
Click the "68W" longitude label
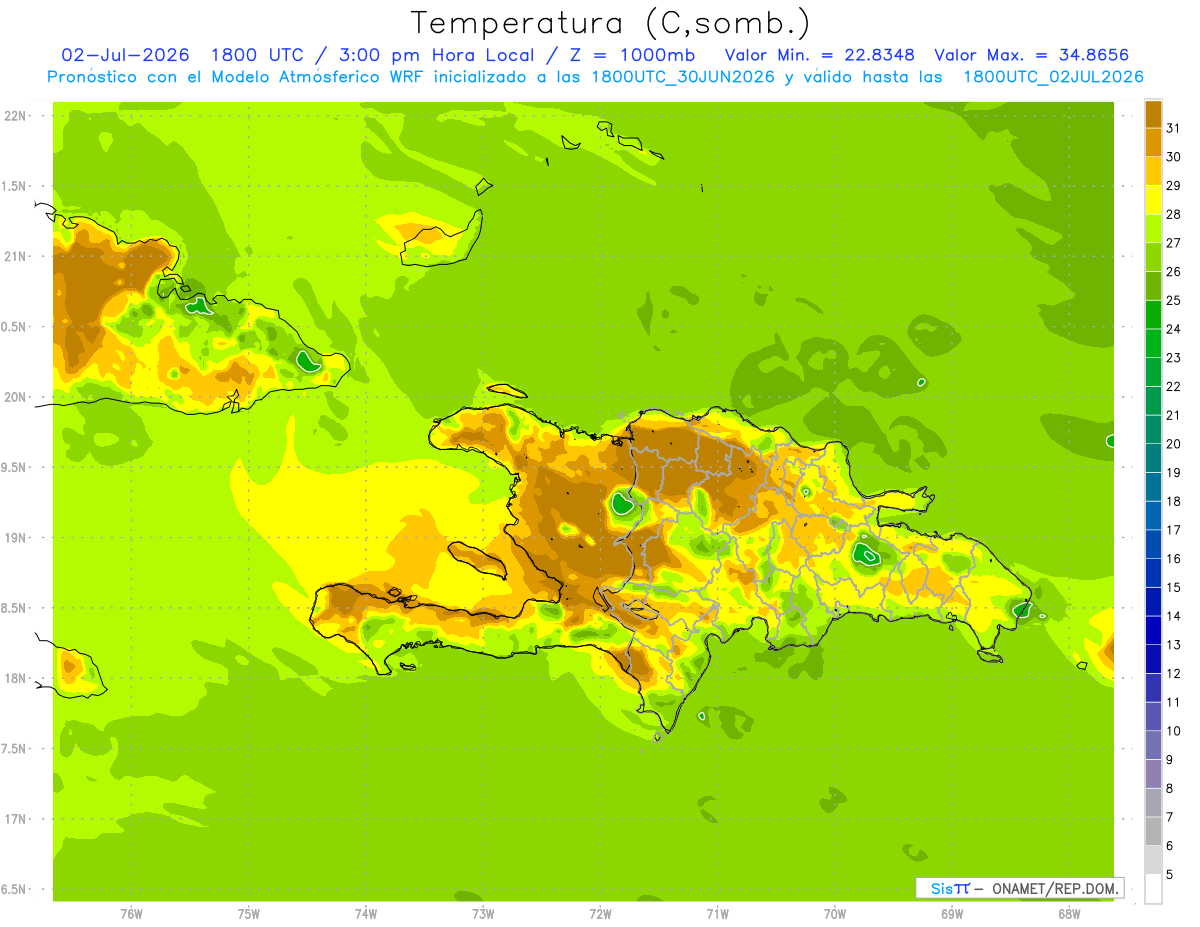pos(1069,914)
